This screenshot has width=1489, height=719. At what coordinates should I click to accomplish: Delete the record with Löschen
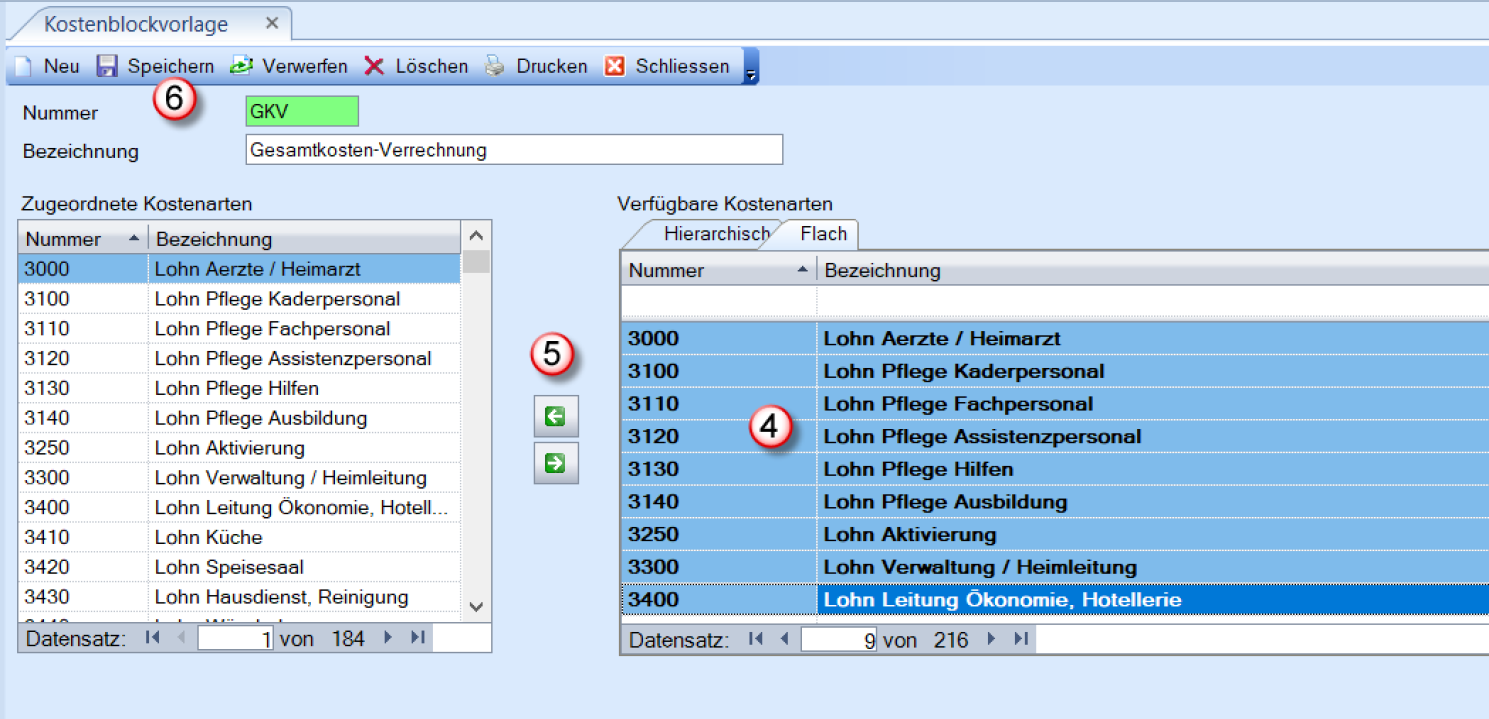(416, 66)
